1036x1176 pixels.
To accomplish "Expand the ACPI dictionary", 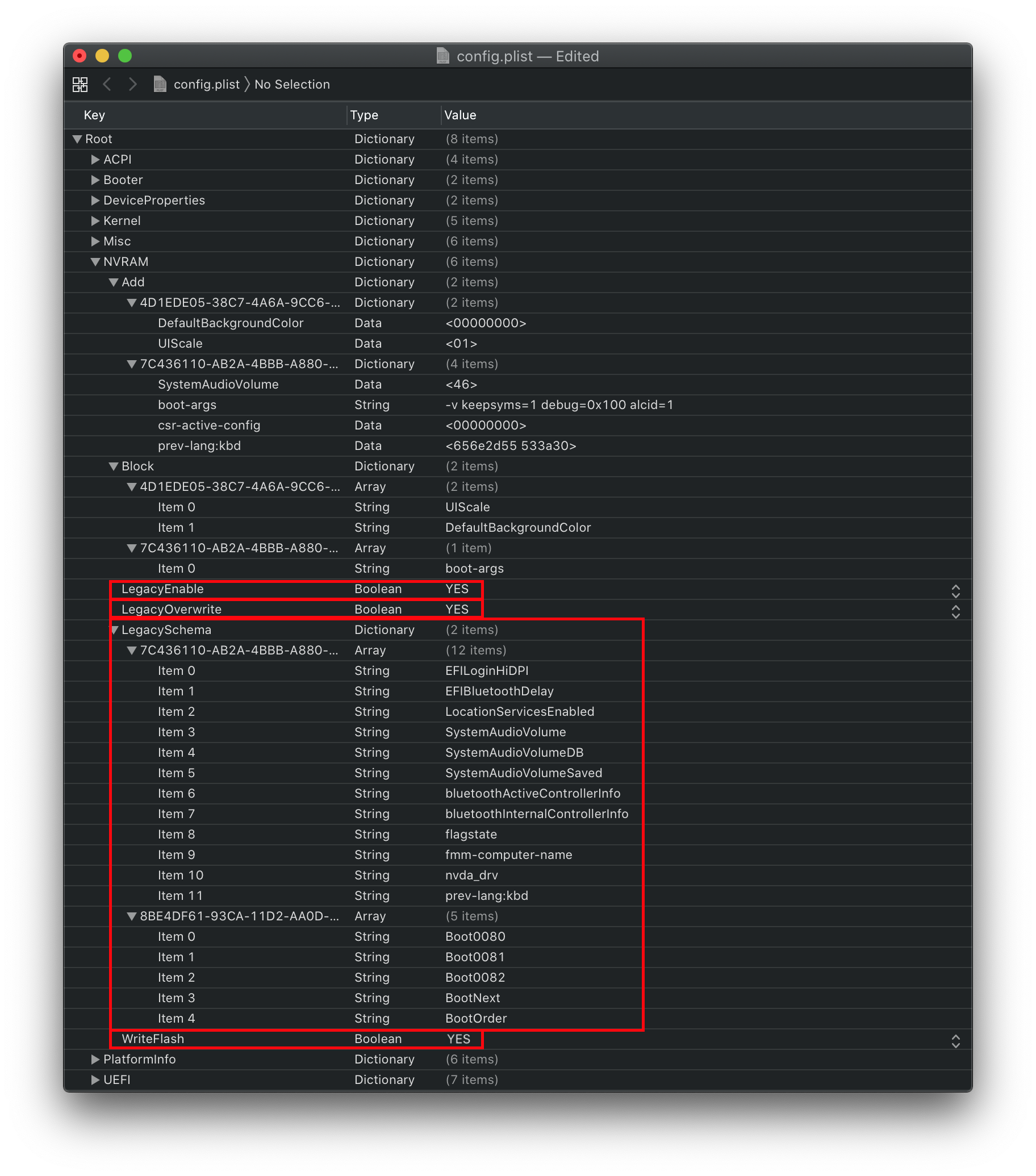I will tap(95, 160).
